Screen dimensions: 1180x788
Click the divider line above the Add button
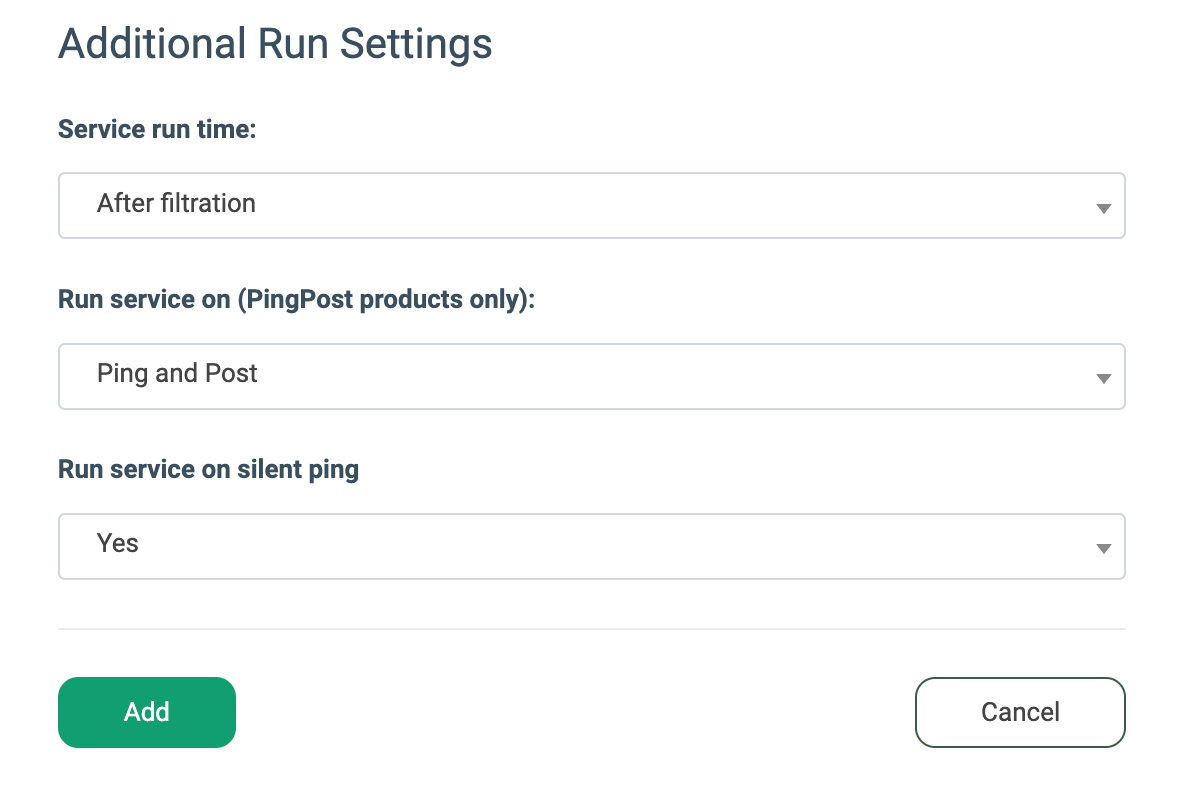pos(592,628)
